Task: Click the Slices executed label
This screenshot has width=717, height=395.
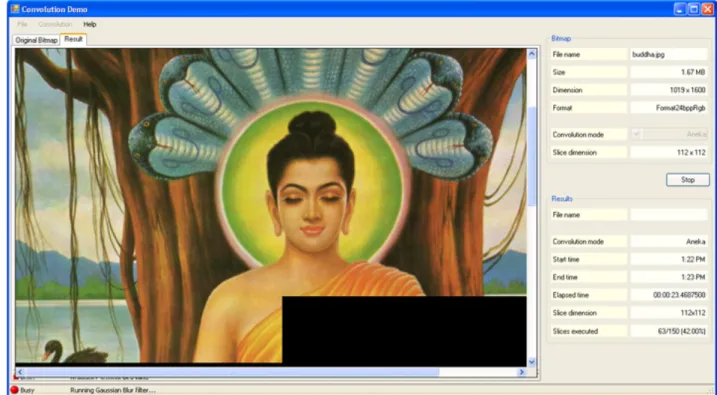Action: (x=575, y=331)
